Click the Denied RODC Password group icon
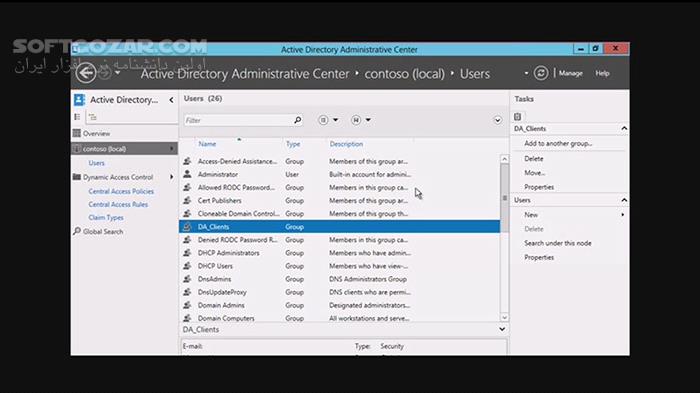The height and width of the screenshot is (393, 700). (188, 240)
